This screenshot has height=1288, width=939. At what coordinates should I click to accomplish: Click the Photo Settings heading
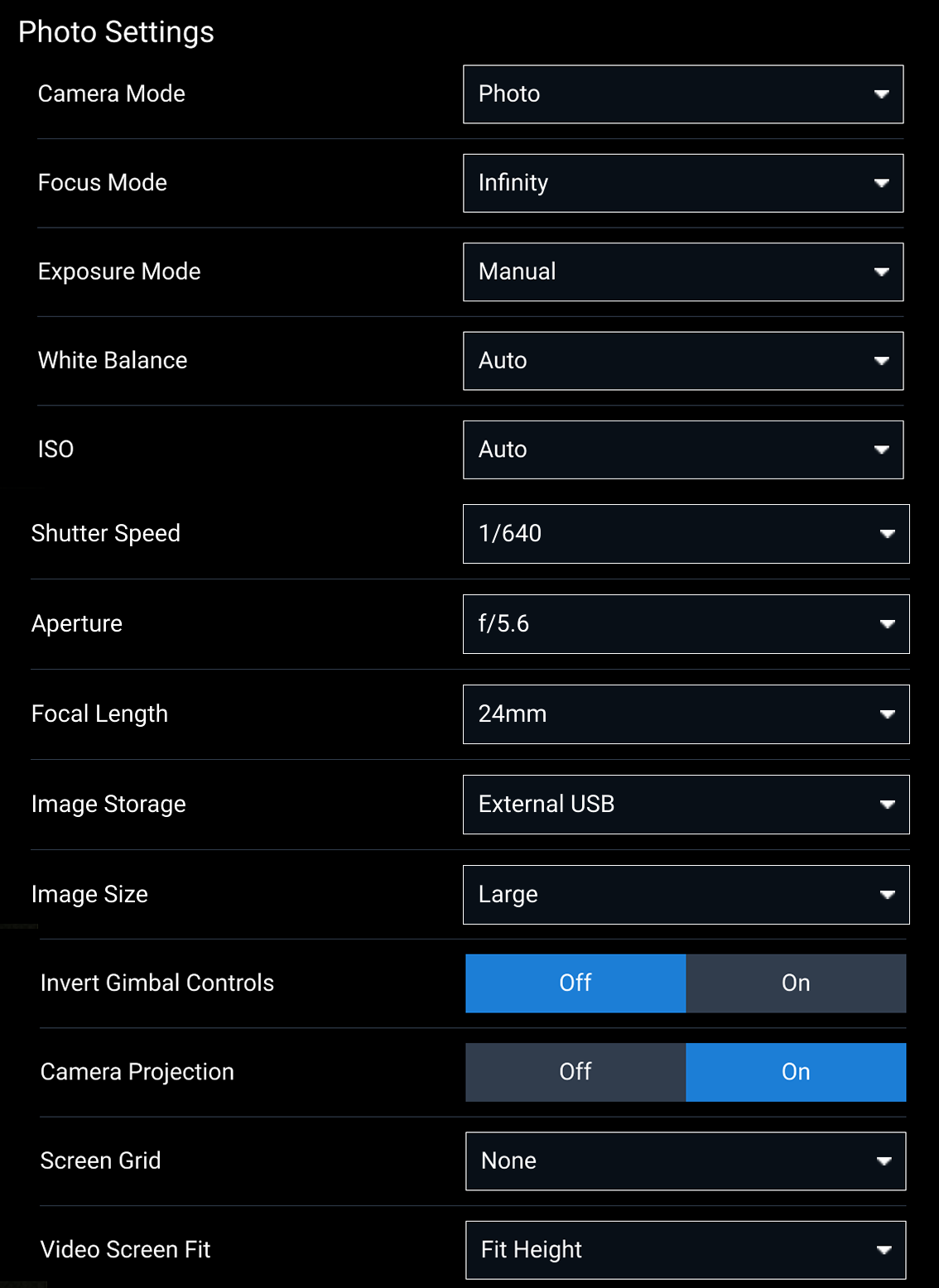point(116,32)
